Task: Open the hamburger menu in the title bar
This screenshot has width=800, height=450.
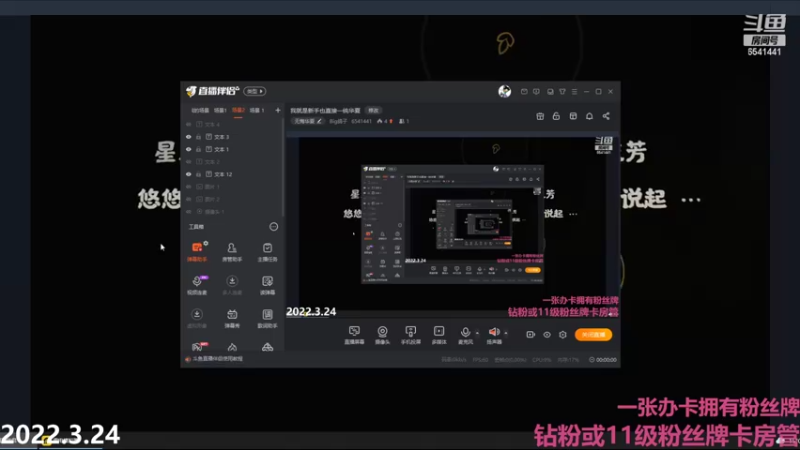Action: (574, 92)
